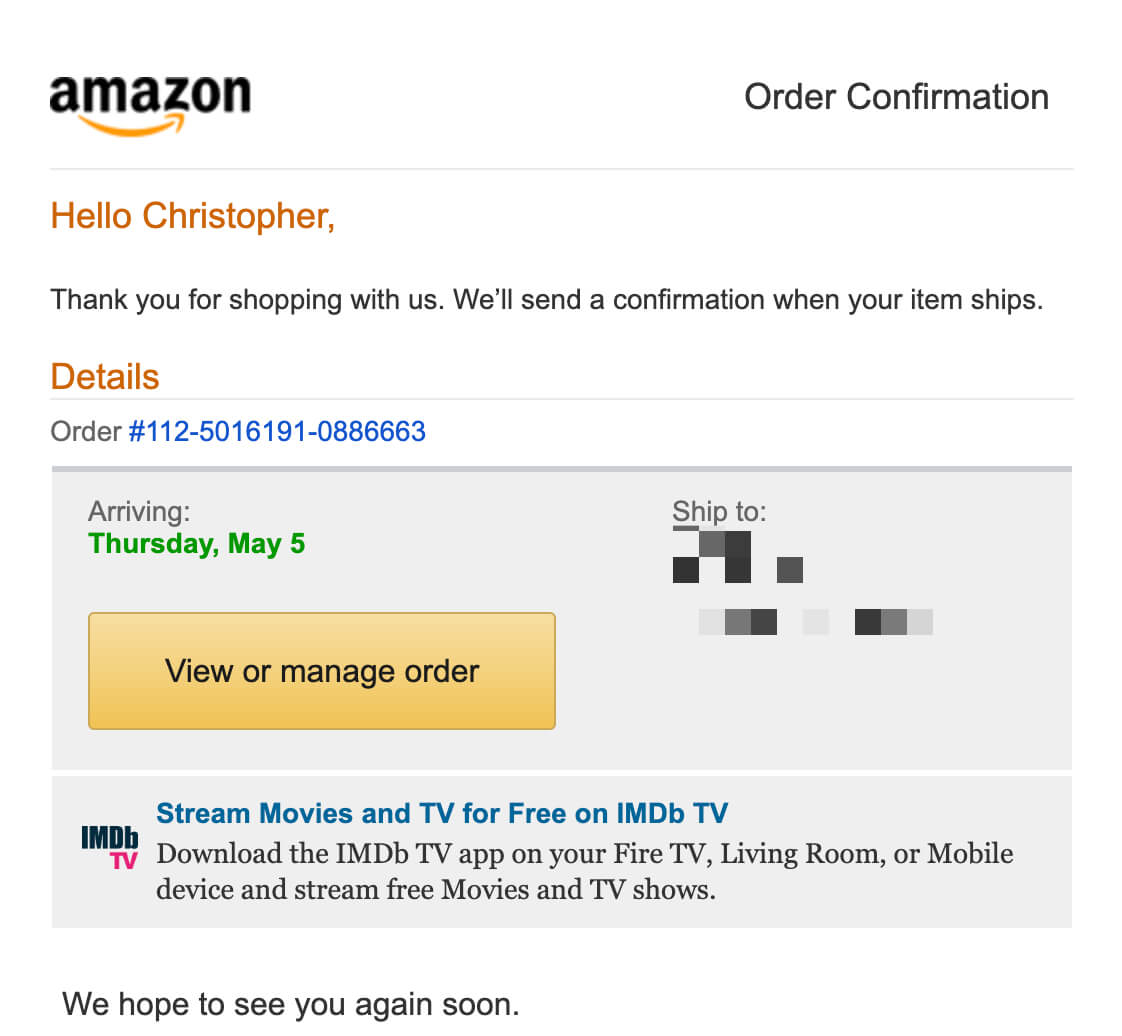Click the Download the IMDb TV app description
This screenshot has height=1036, width=1122.
pos(584,871)
